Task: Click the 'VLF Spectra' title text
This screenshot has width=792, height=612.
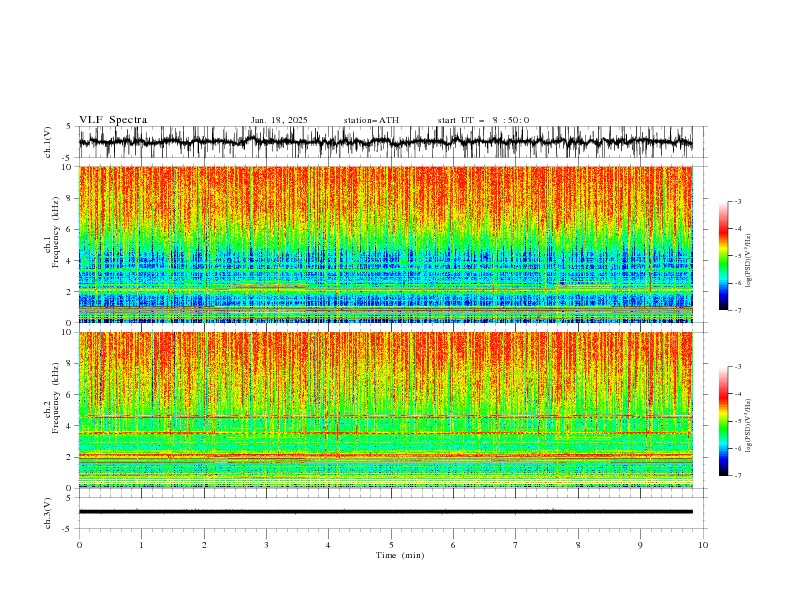Action: click(x=113, y=120)
